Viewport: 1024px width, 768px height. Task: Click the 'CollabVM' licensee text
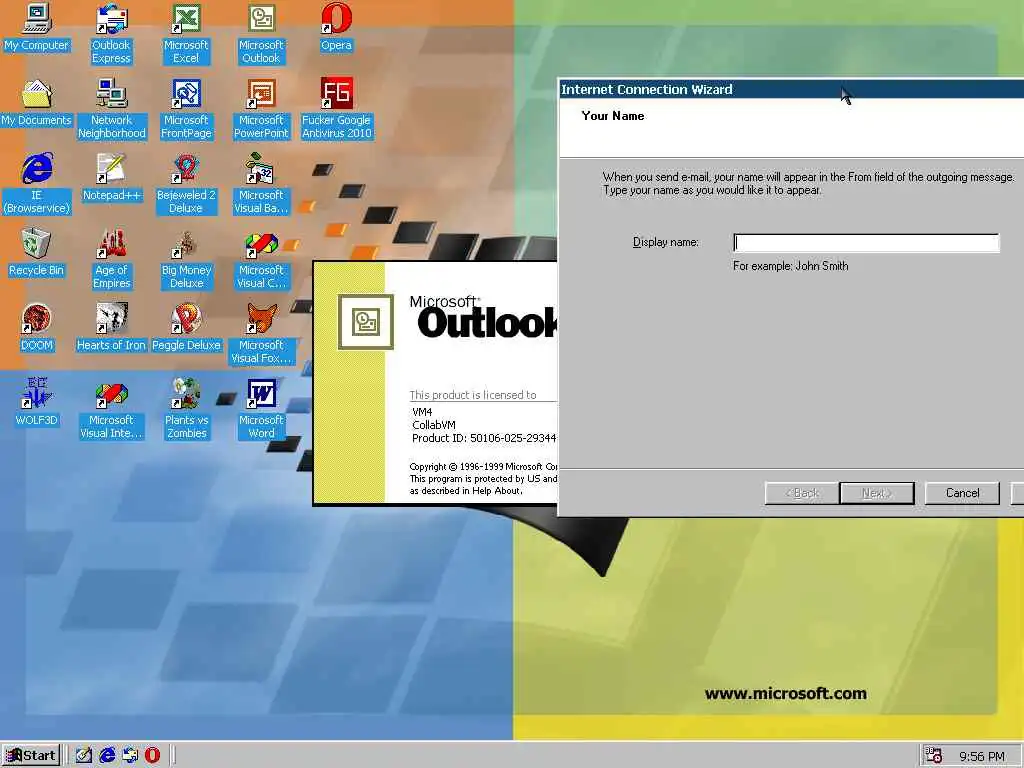point(434,425)
